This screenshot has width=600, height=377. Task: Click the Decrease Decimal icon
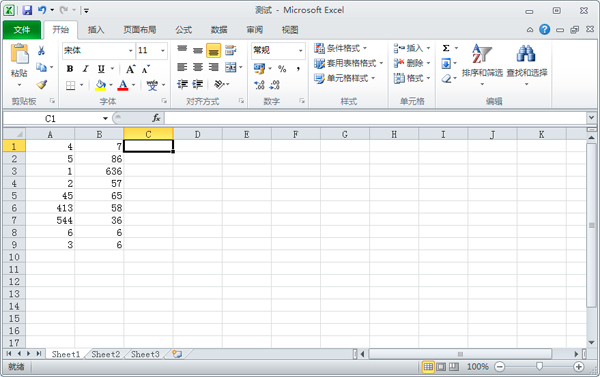tap(275, 85)
